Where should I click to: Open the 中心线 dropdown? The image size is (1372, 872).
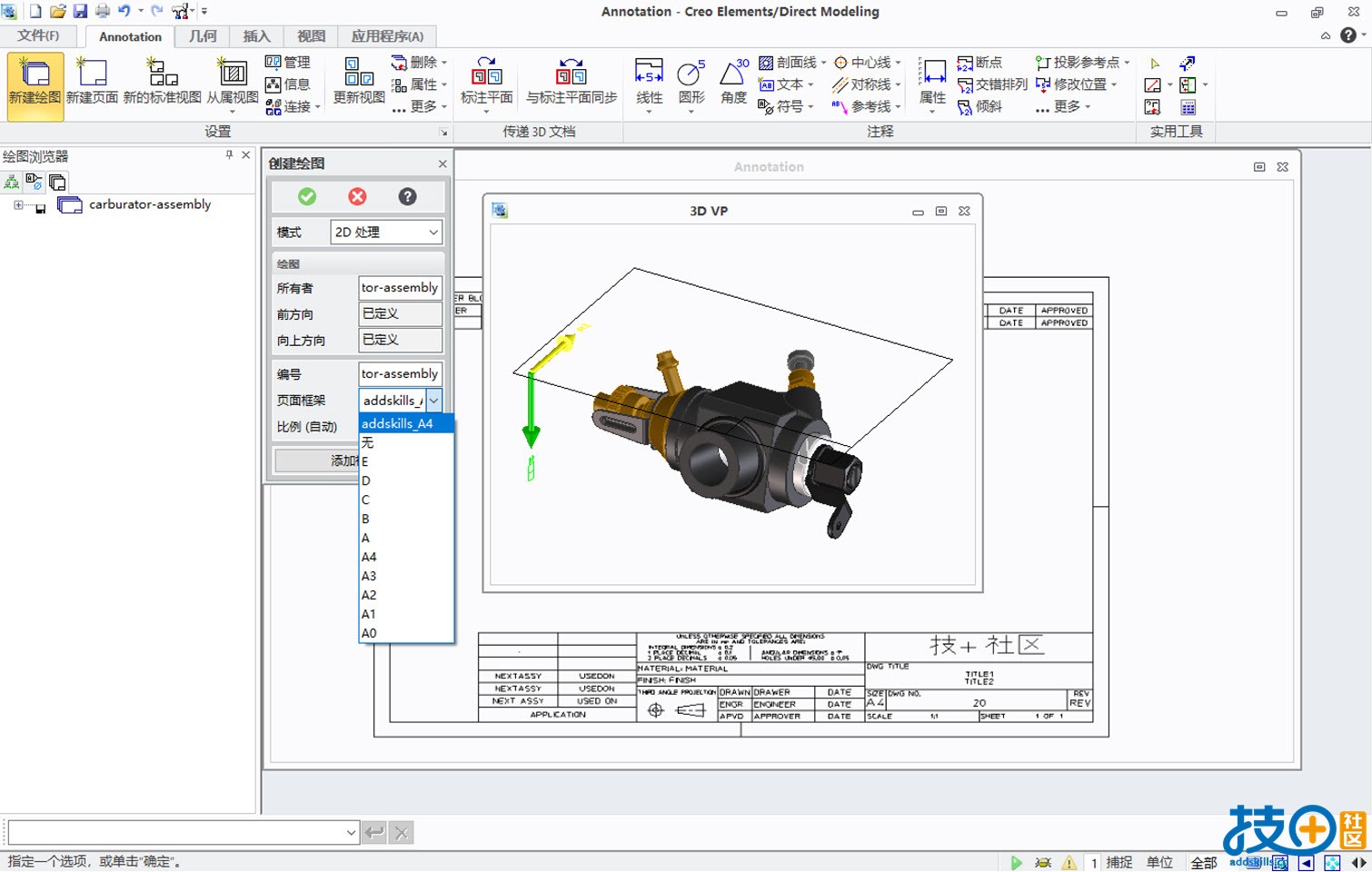point(898,63)
